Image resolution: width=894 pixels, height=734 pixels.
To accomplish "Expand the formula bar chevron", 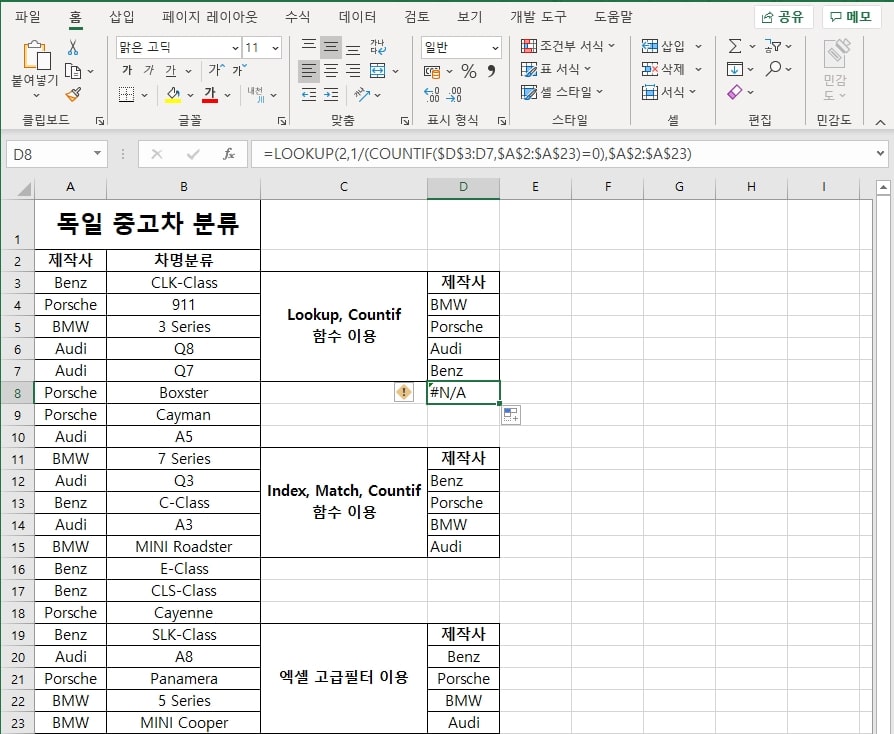I will point(880,153).
